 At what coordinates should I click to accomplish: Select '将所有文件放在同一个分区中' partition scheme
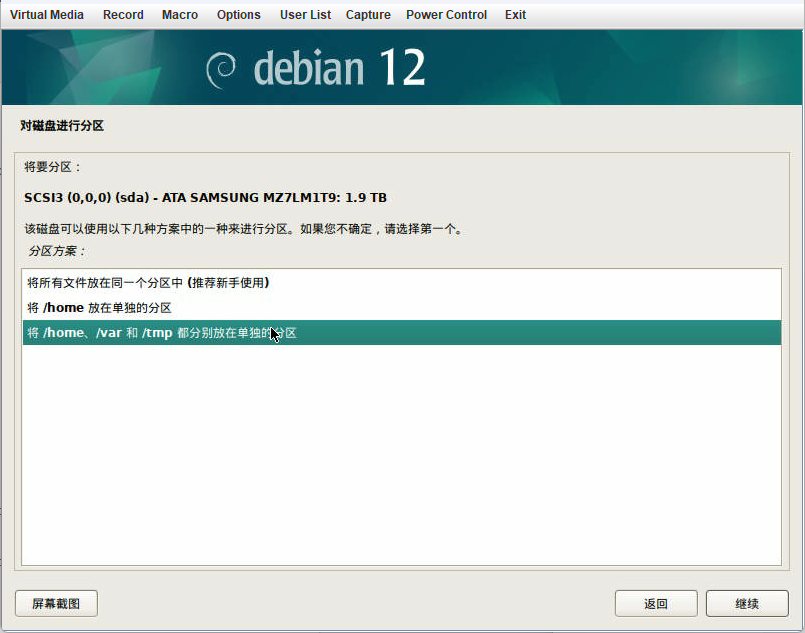coord(401,283)
